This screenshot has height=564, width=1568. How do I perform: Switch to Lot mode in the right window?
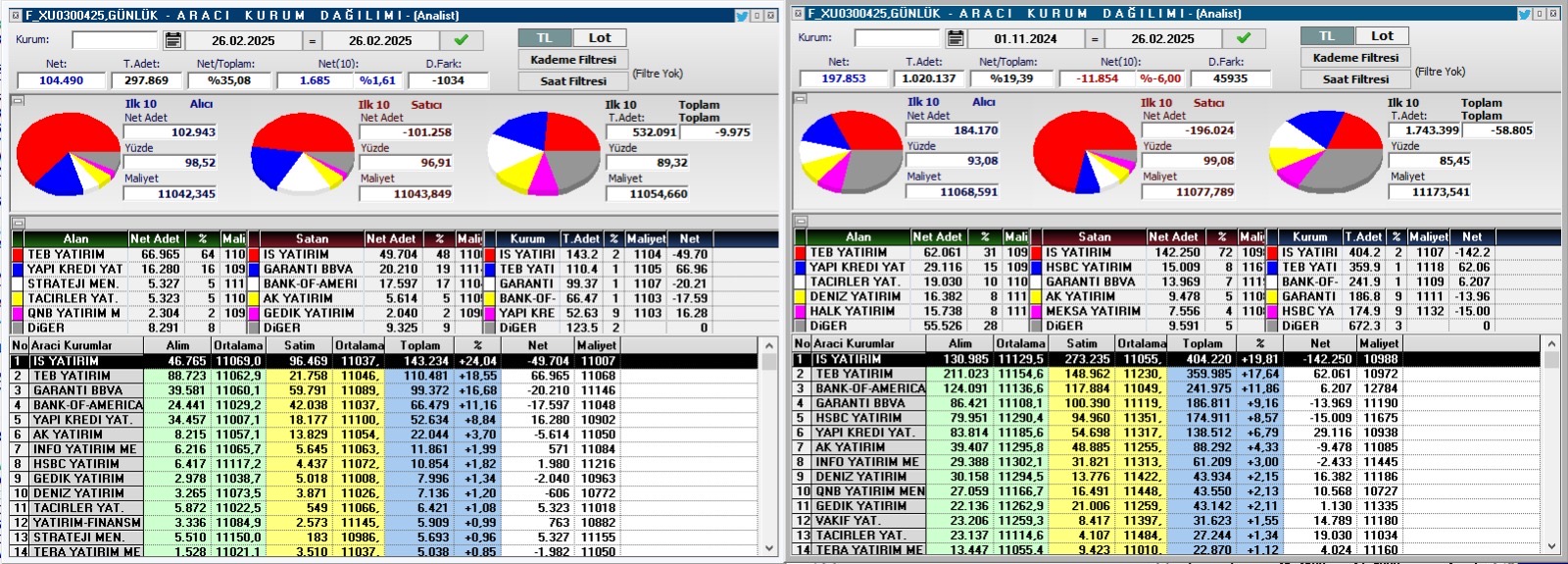1382,36
